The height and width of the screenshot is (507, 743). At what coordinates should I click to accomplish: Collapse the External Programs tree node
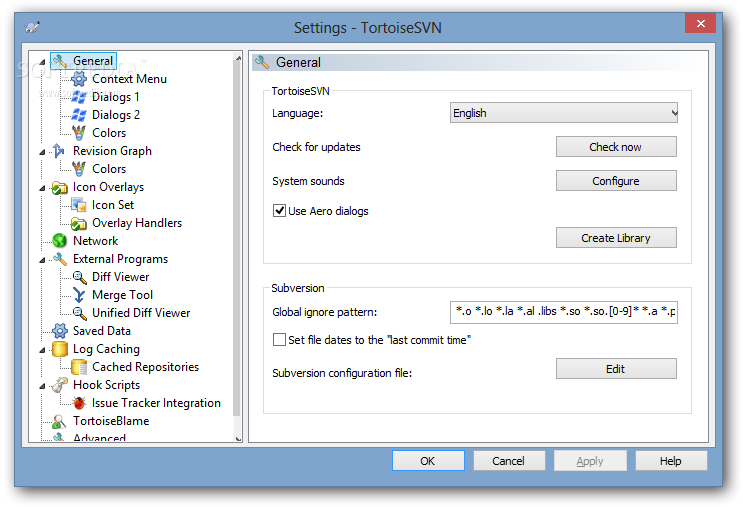[43, 260]
